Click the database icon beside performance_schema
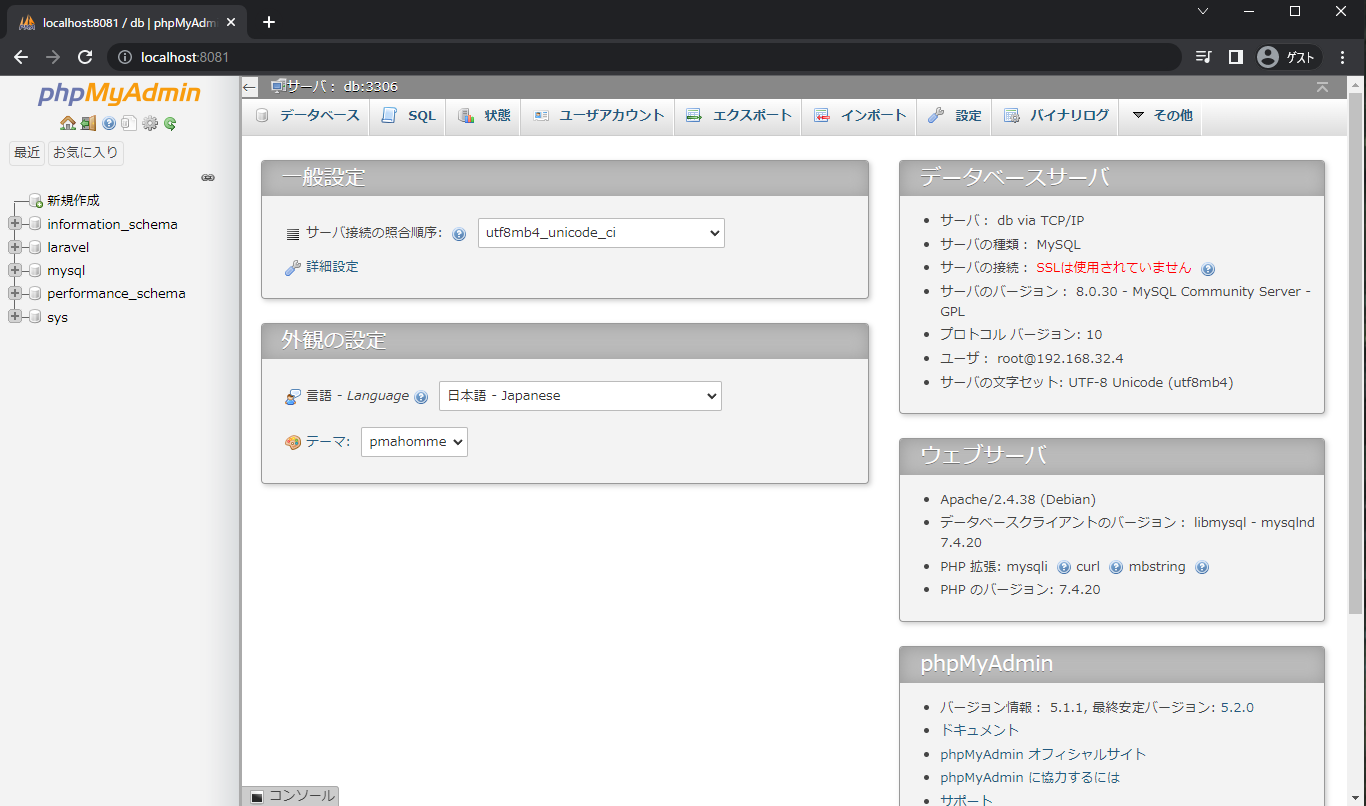This screenshot has width=1366, height=806. [x=35, y=293]
